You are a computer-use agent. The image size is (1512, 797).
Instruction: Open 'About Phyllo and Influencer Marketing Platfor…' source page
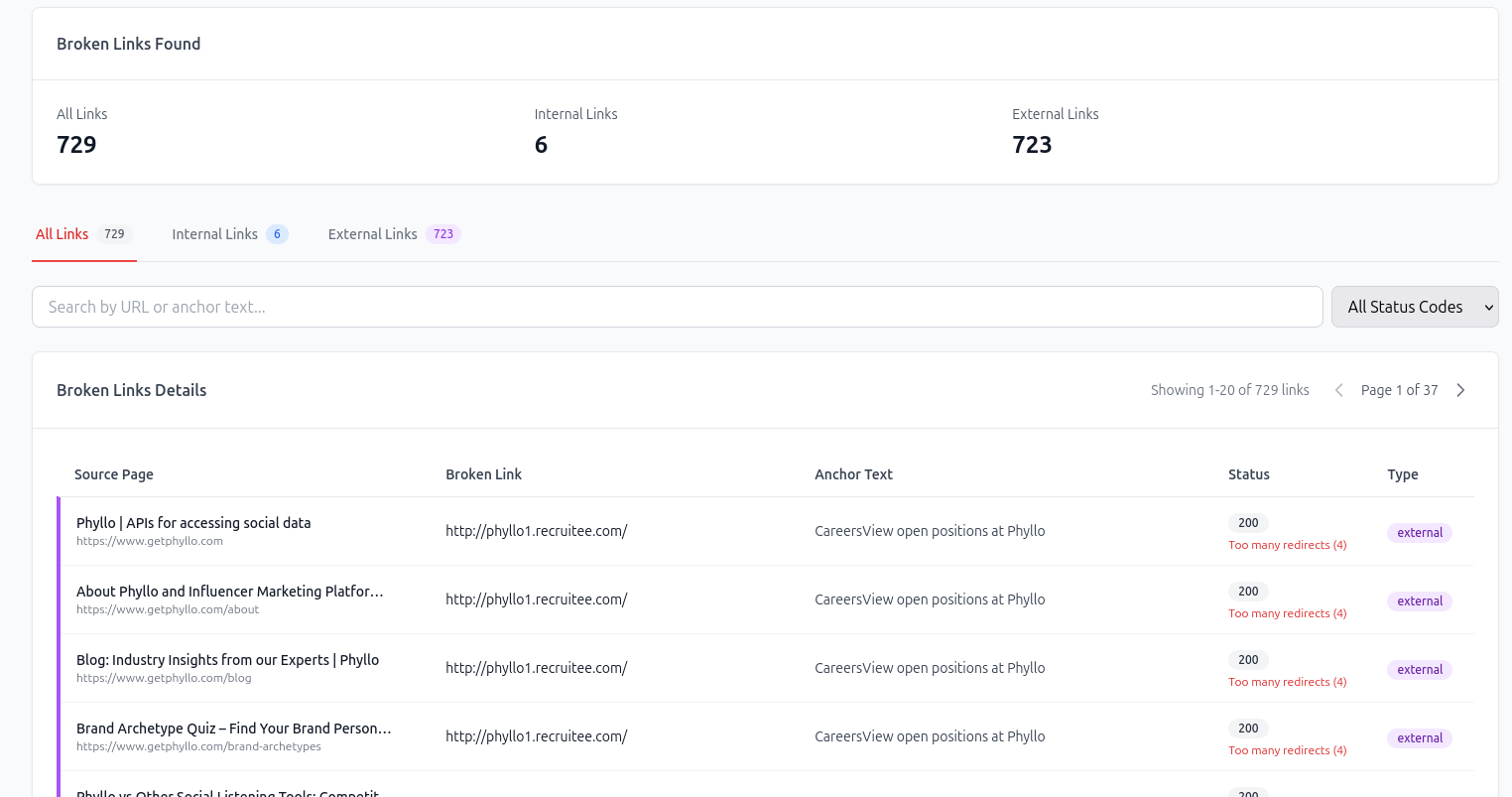229,591
